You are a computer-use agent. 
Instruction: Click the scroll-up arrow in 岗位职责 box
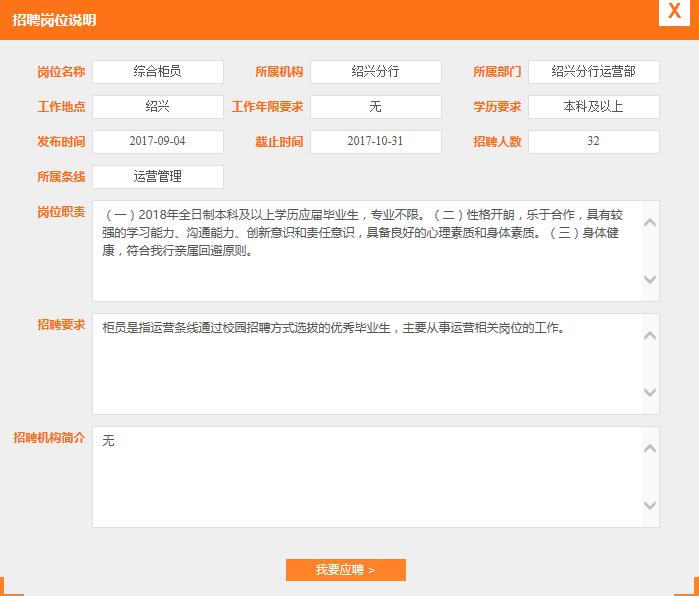(649, 222)
